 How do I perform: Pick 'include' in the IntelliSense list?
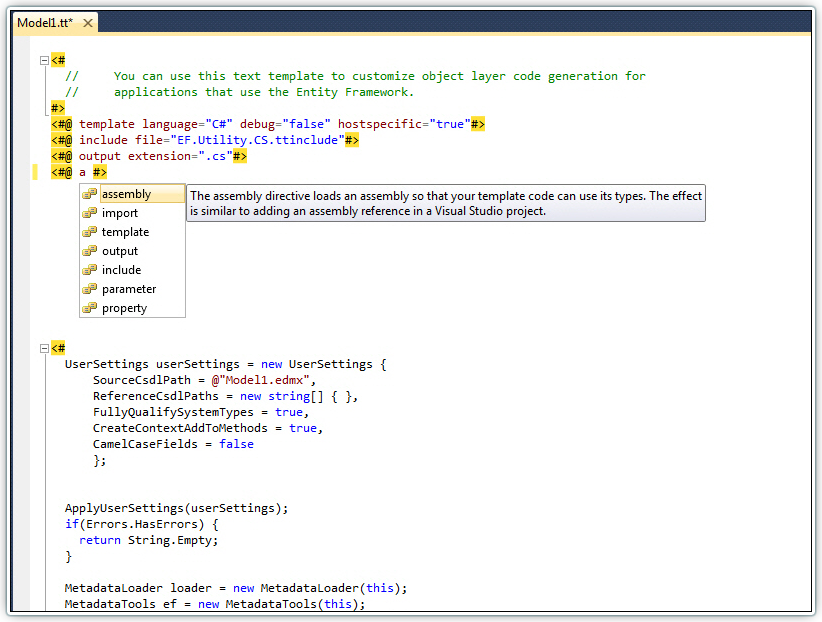point(121,270)
